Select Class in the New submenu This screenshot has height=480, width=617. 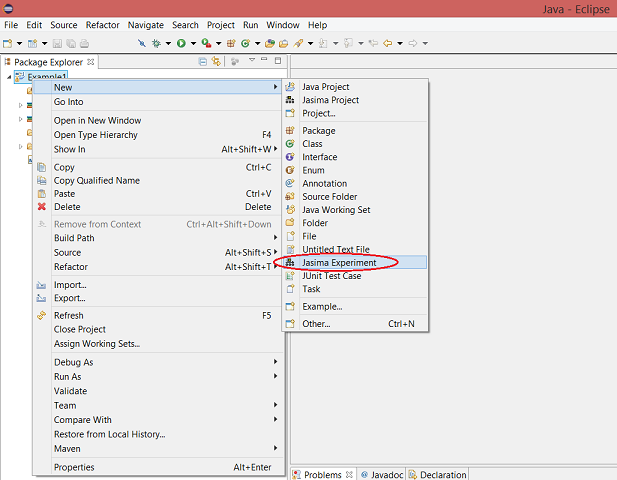tap(312, 144)
